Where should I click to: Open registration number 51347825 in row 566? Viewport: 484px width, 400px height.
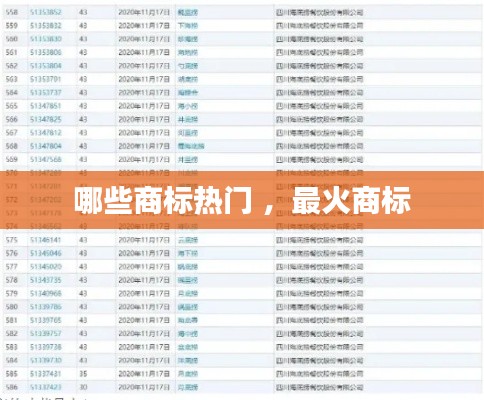(x=46, y=119)
